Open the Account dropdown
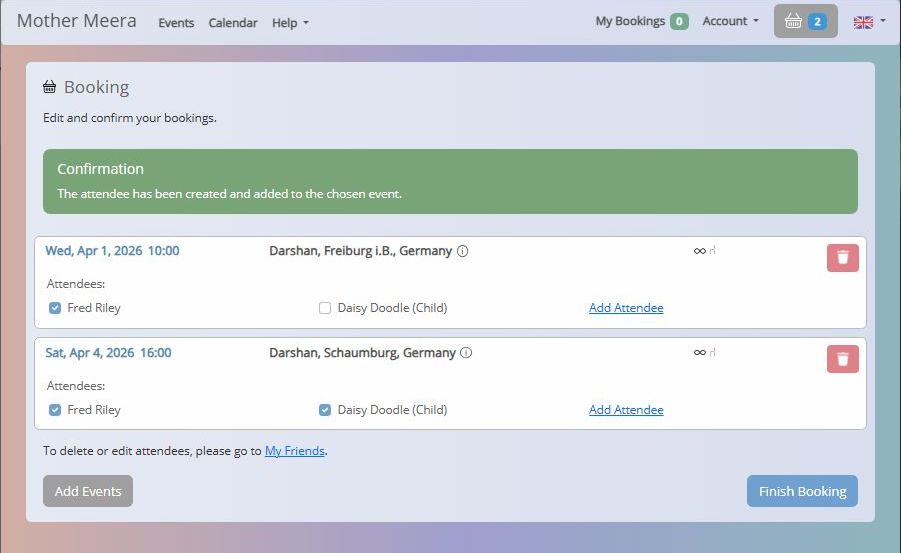The width and height of the screenshot is (901, 553). pyautogui.click(x=730, y=21)
